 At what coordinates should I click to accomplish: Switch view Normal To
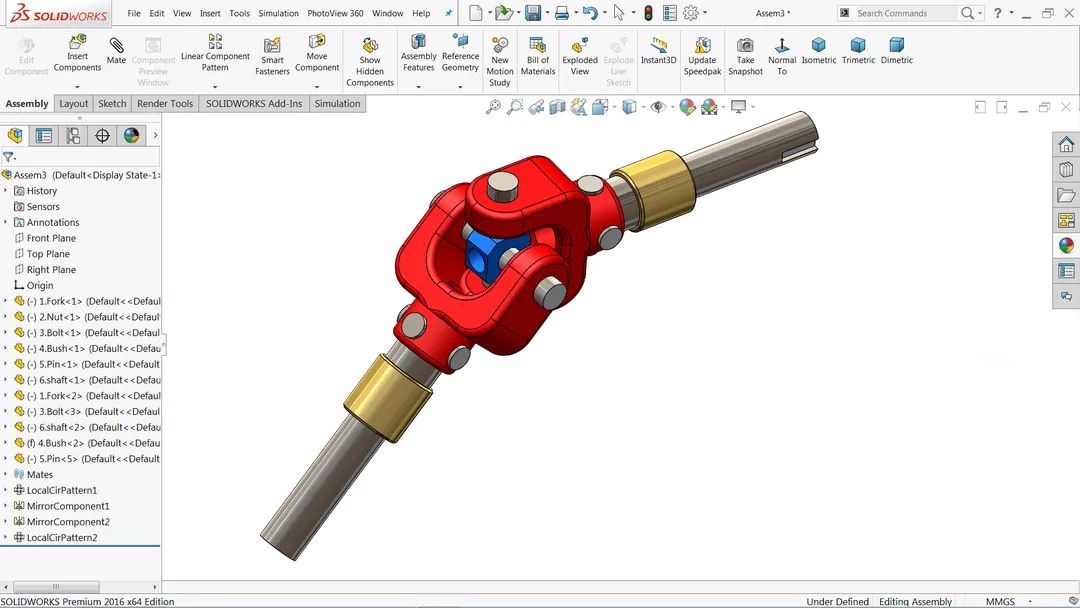pyautogui.click(x=782, y=56)
